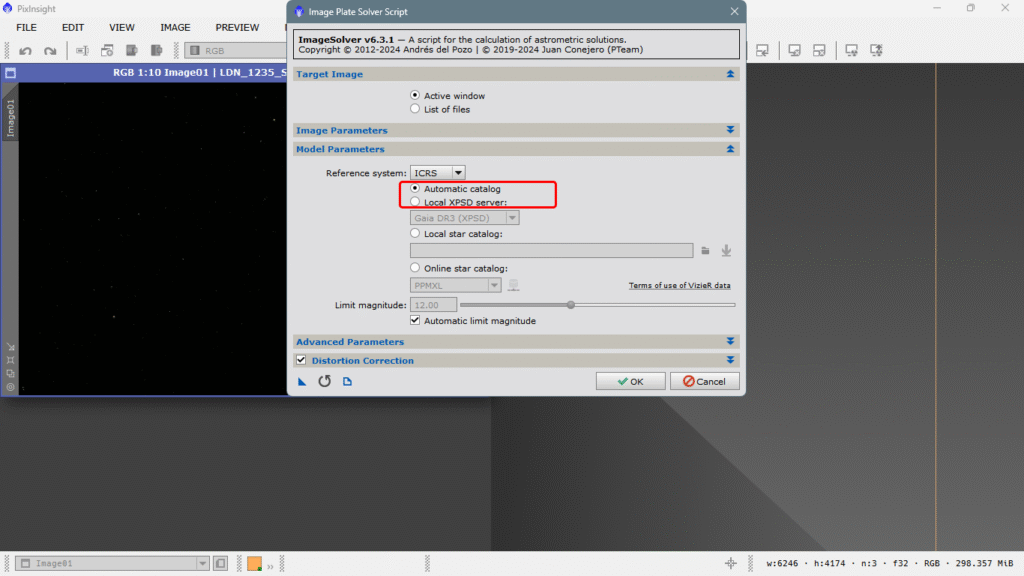Select the Image01 vertical tab
This screenshot has height=576, width=1024.
(x=10, y=118)
